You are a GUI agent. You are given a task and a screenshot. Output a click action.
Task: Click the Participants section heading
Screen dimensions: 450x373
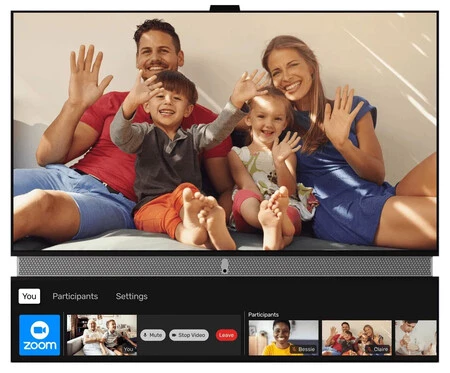pos(263,314)
